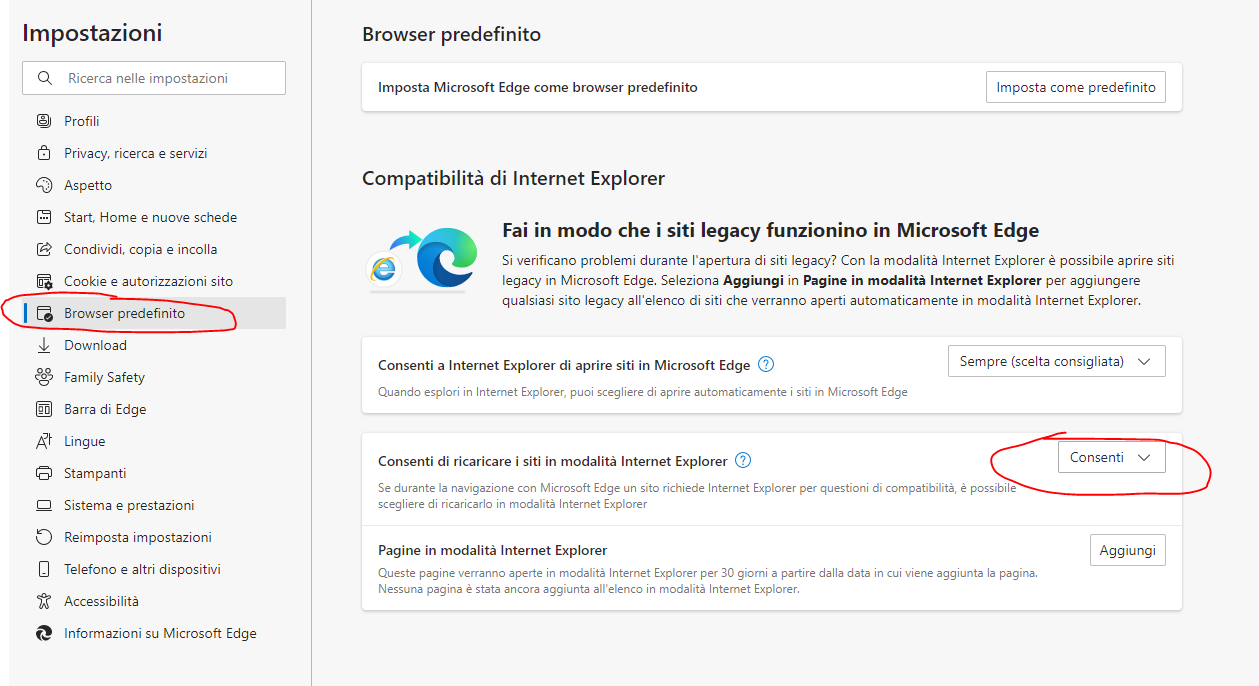Click the Reimposta impostazioni reset icon
The image size is (1259, 686).
tap(44, 537)
